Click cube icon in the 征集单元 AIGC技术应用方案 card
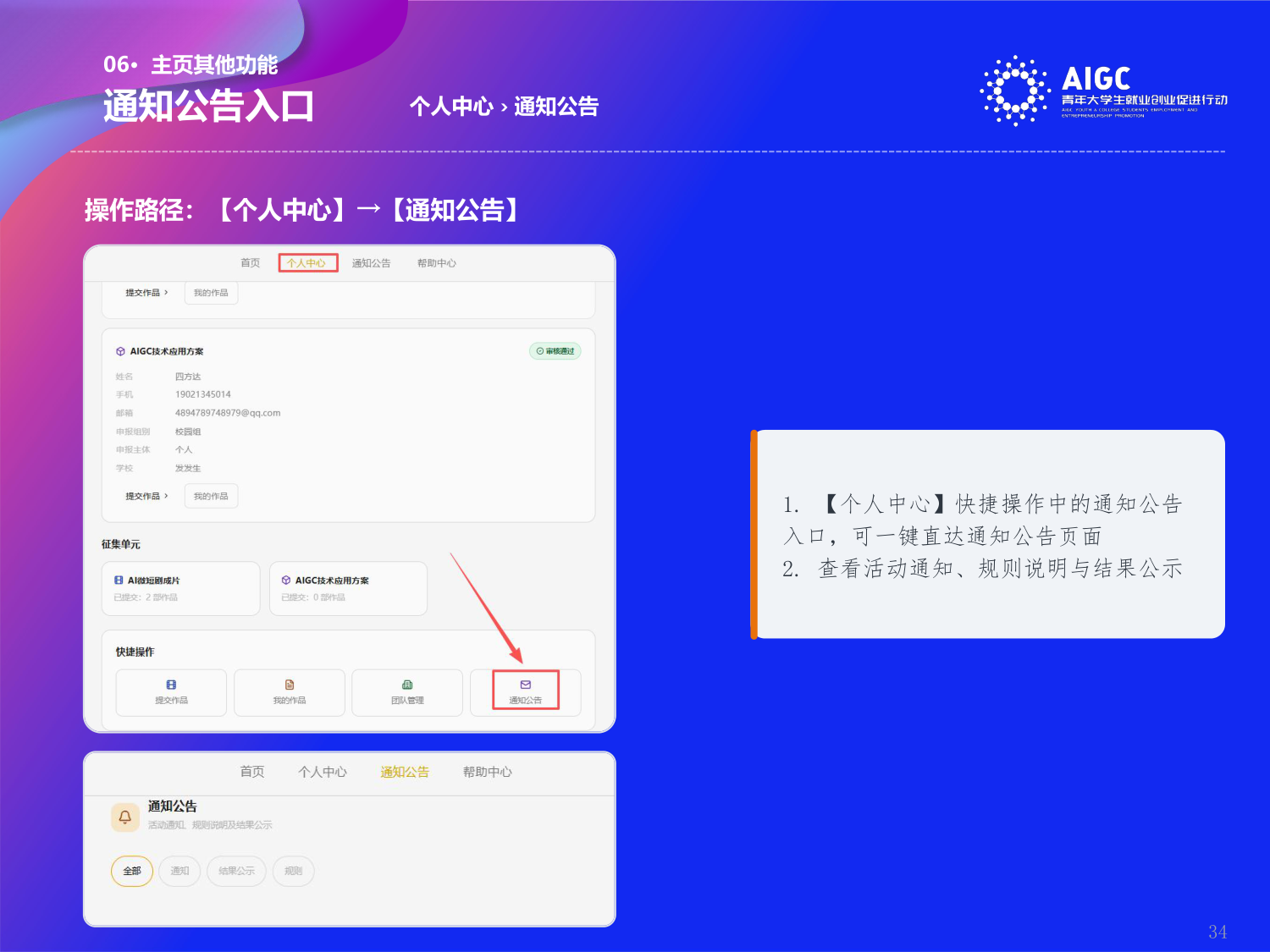This screenshot has width=1270, height=952. tap(286, 581)
